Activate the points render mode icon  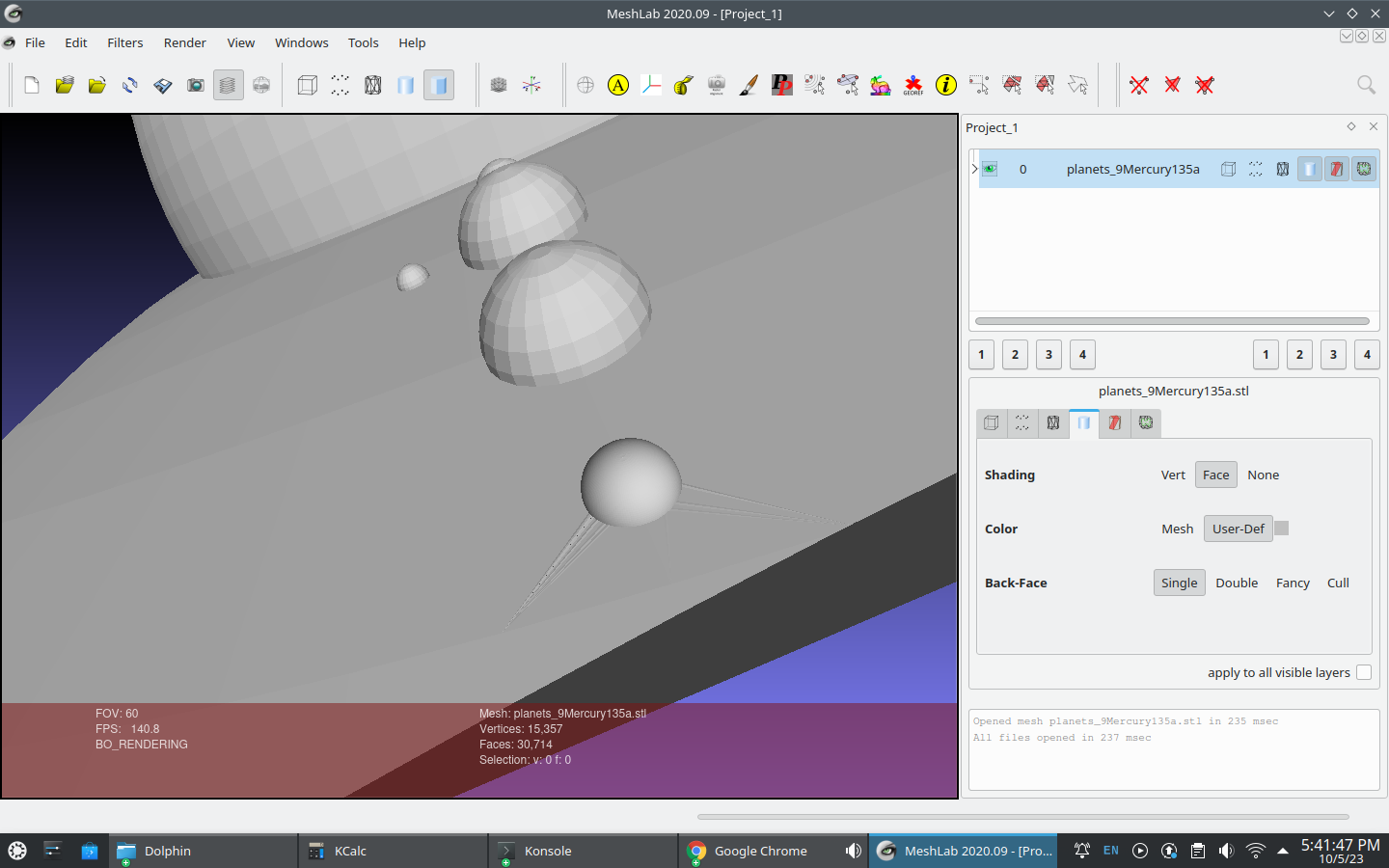[x=340, y=85]
